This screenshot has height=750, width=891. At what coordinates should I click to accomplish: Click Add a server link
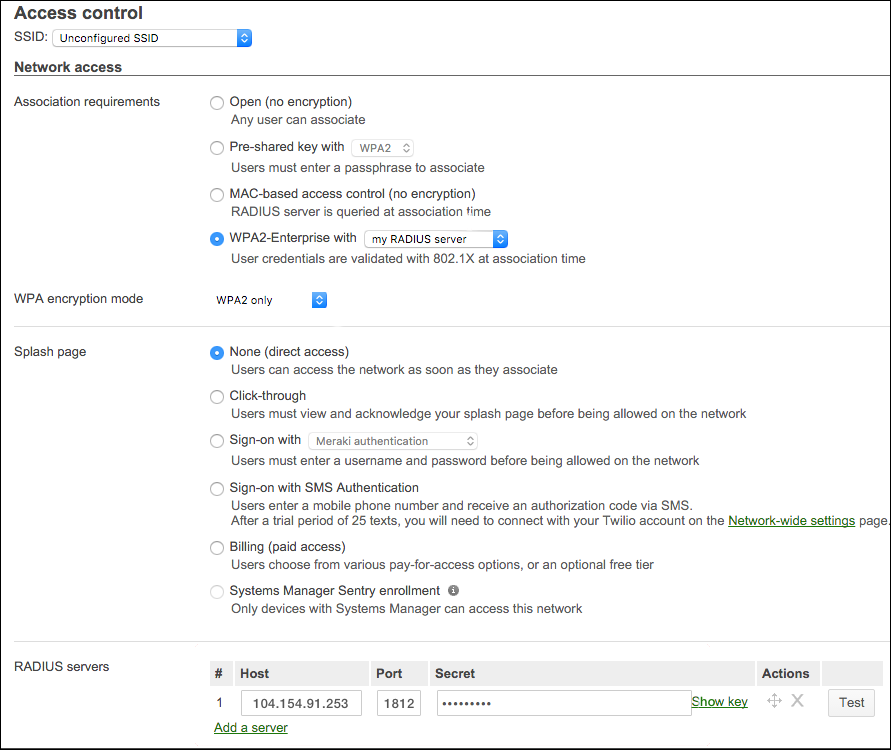[251, 728]
